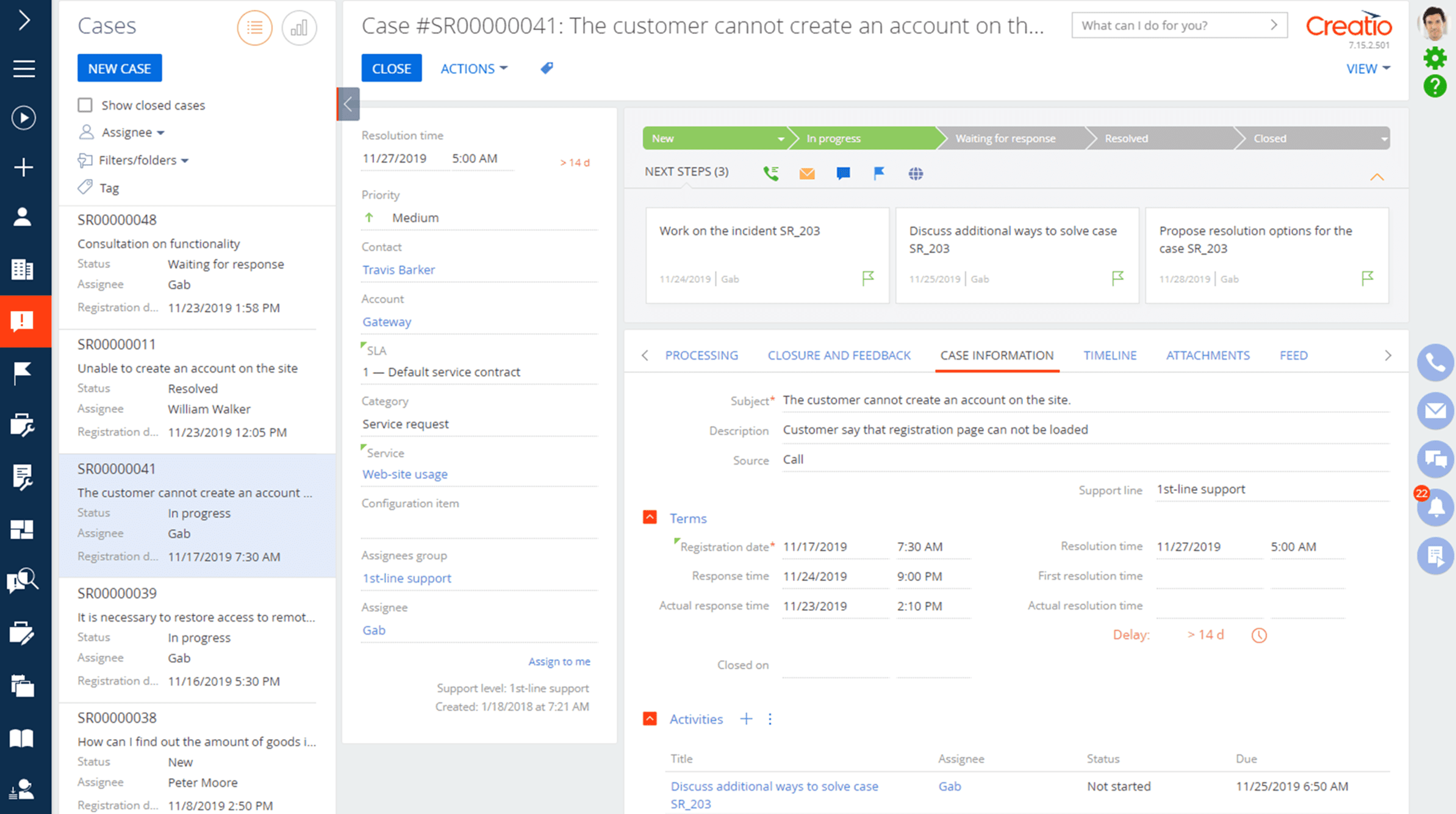The width and height of the screenshot is (1456, 814).
Task: Open the Actions dropdown
Action: 474,68
